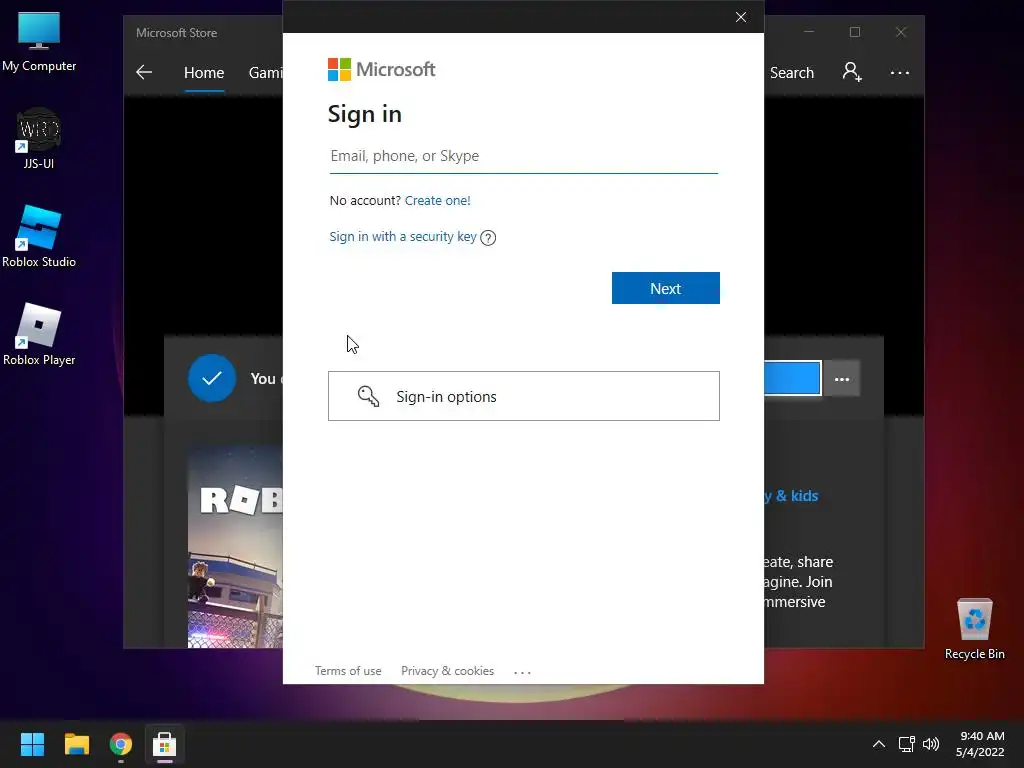Viewport: 1024px width, 768px height.
Task: Open Google Chrome from the taskbar
Action: click(121, 744)
